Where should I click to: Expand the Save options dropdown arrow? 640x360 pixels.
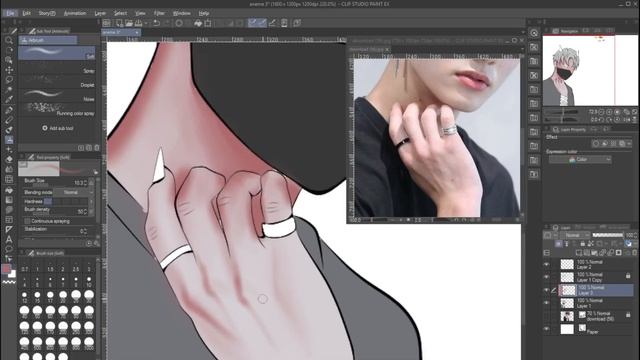point(146,23)
